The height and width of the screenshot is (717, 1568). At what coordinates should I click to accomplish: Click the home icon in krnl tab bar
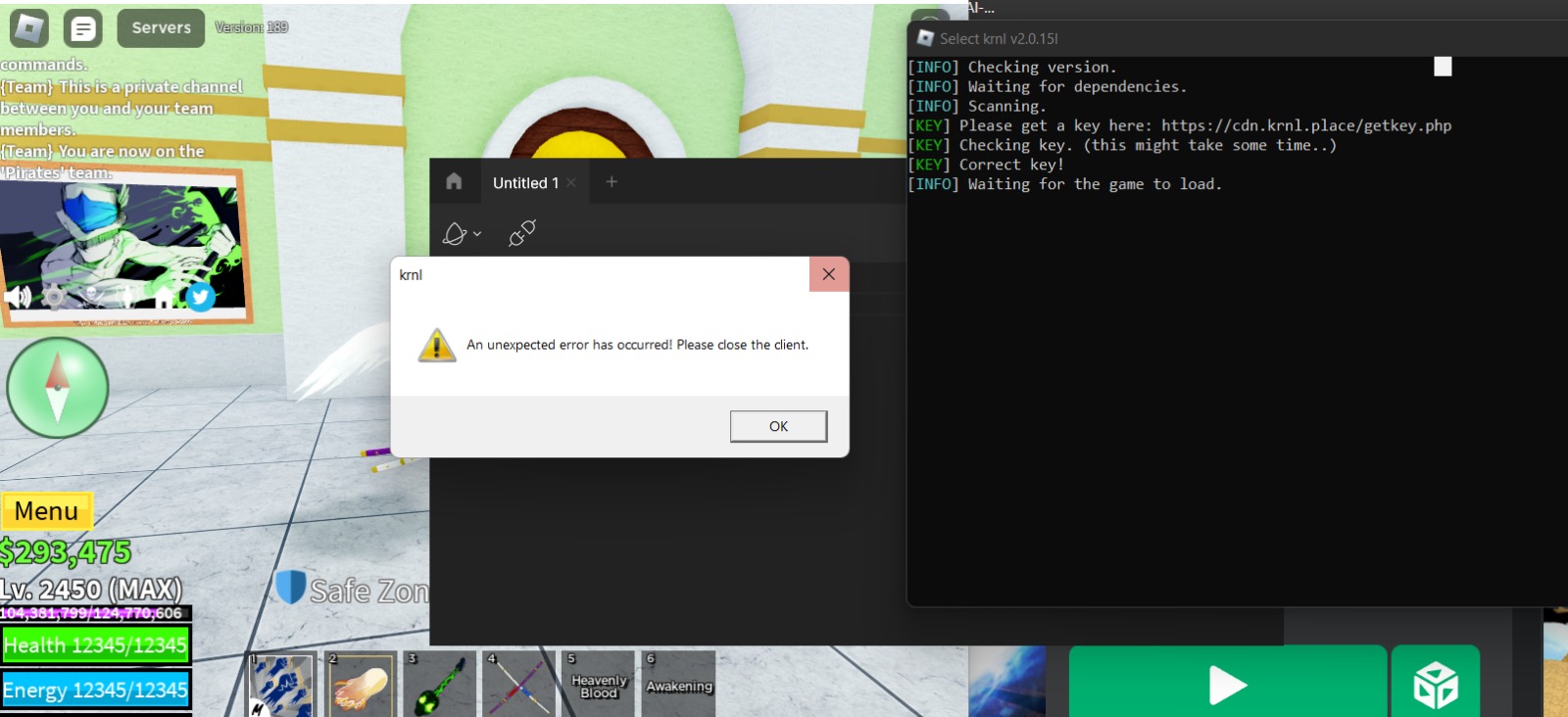(x=454, y=182)
